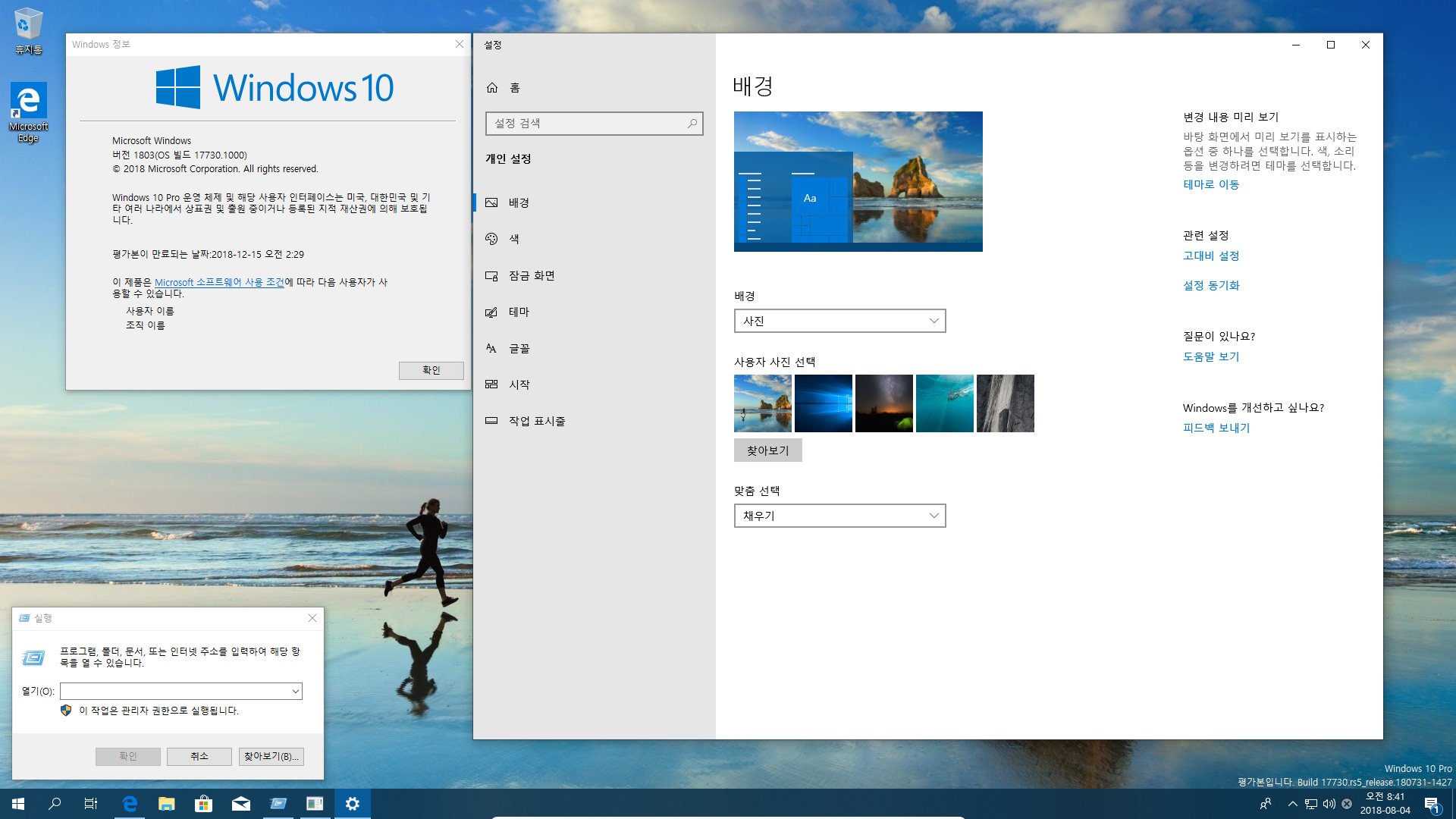This screenshot has height=819, width=1456.
Task: Click the 설정 검색 input field
Action: tap(594, 124)
